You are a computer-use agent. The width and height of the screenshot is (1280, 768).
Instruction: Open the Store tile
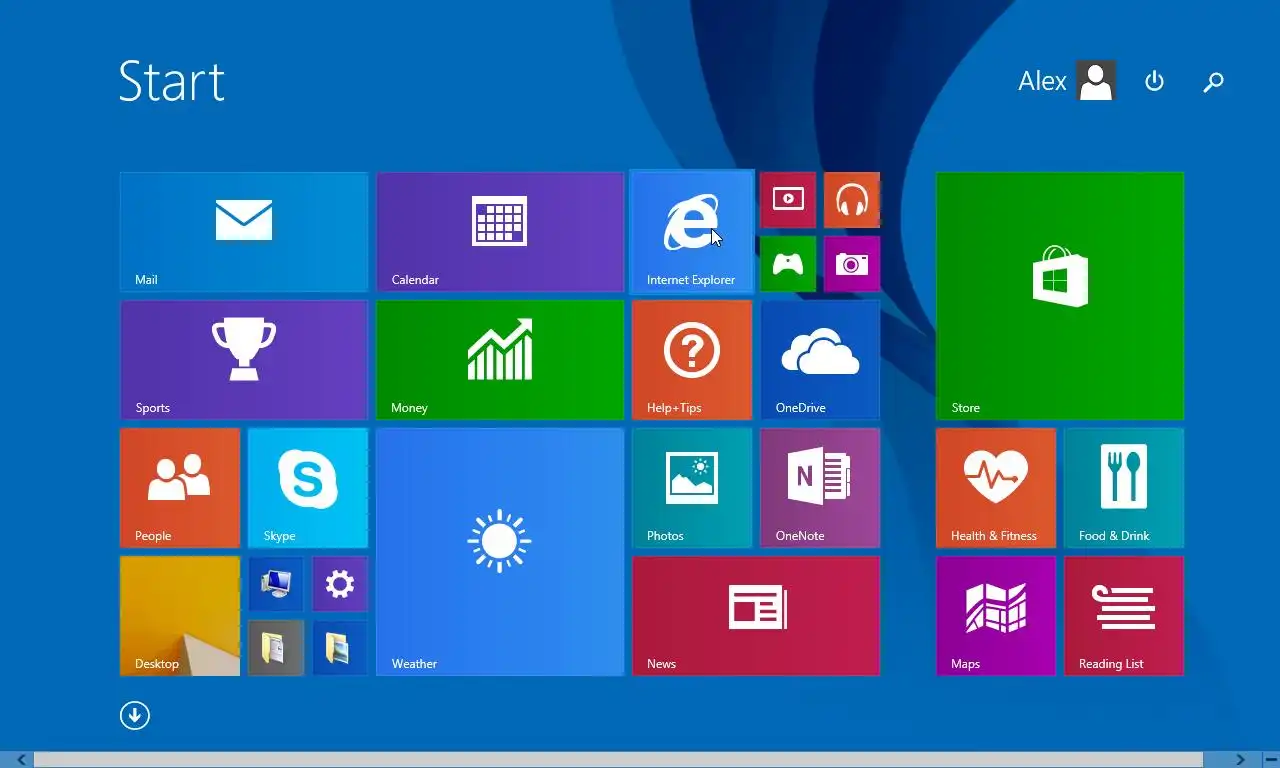tap(1060, 296)
